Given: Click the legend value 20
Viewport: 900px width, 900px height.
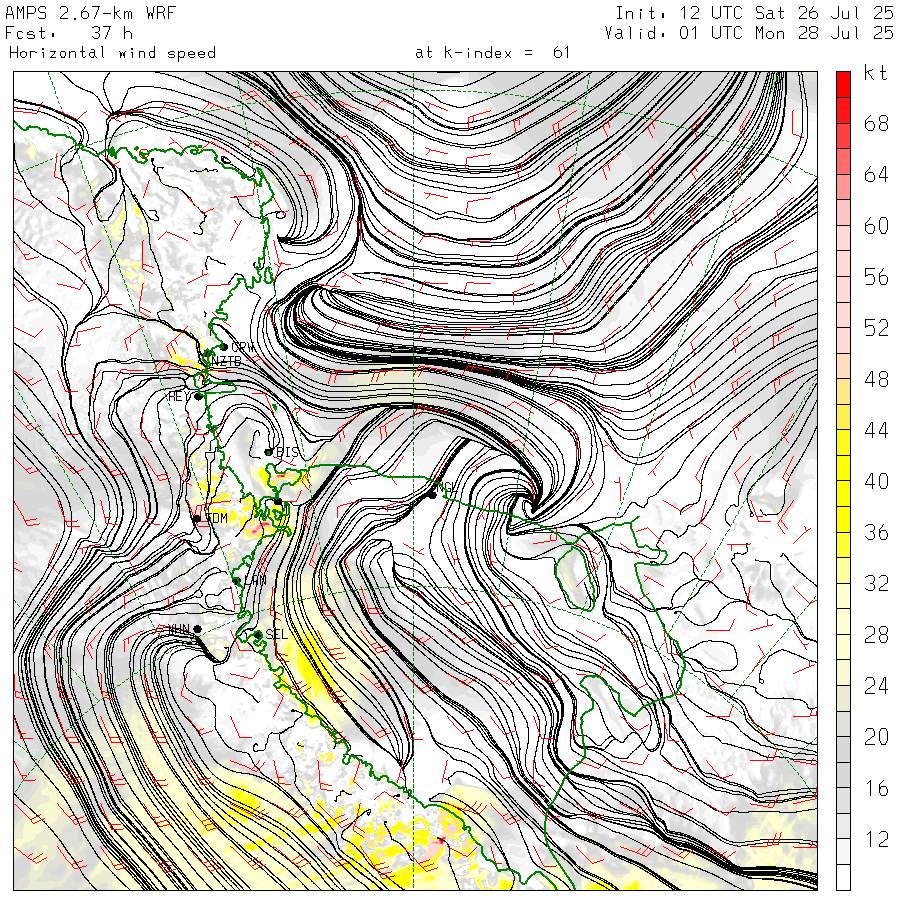Looking at the screenshot, I should coord(876,736).
